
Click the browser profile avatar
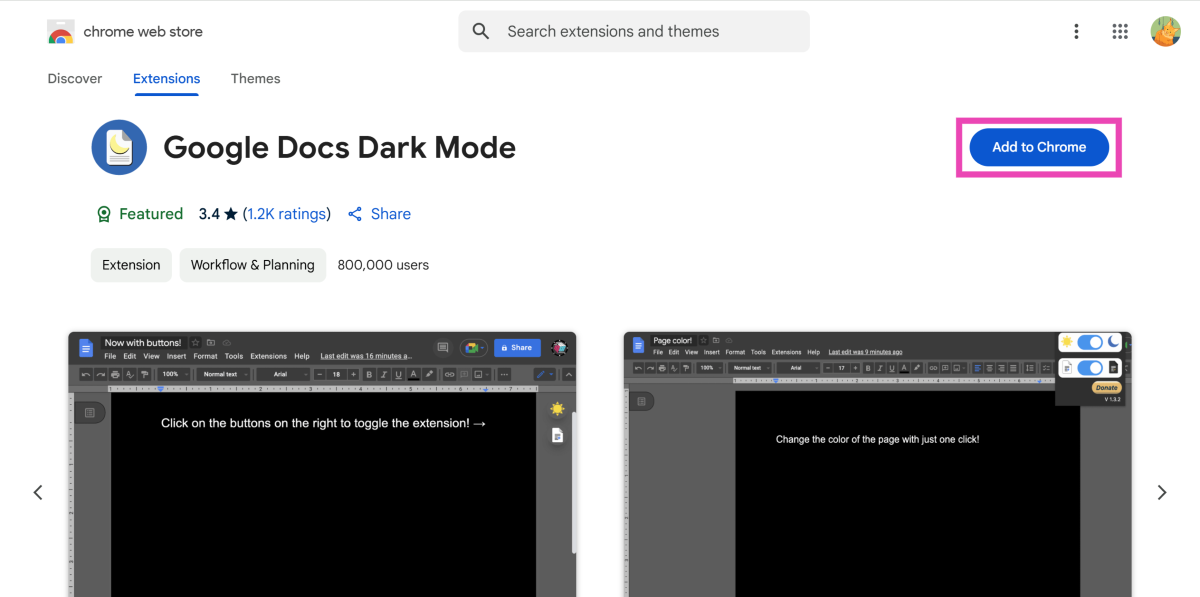(1165, 31)
